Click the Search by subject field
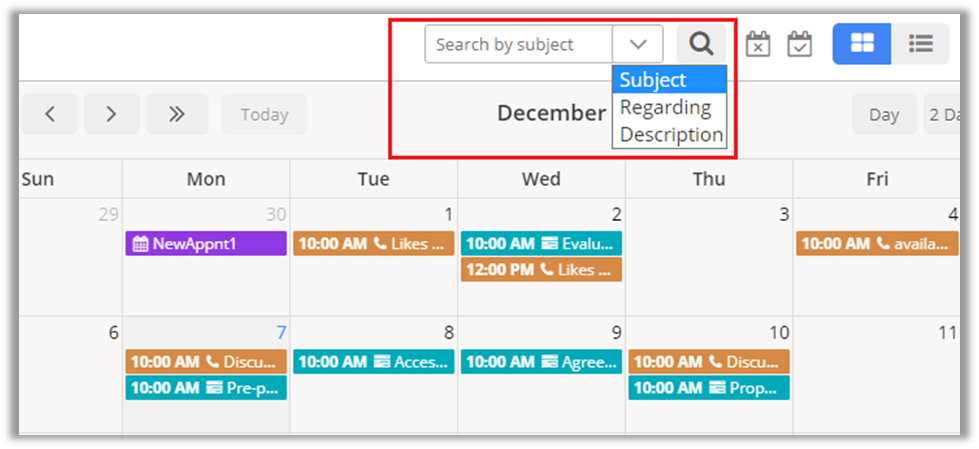This screenshot has width=979, height=449. point(518,44)
